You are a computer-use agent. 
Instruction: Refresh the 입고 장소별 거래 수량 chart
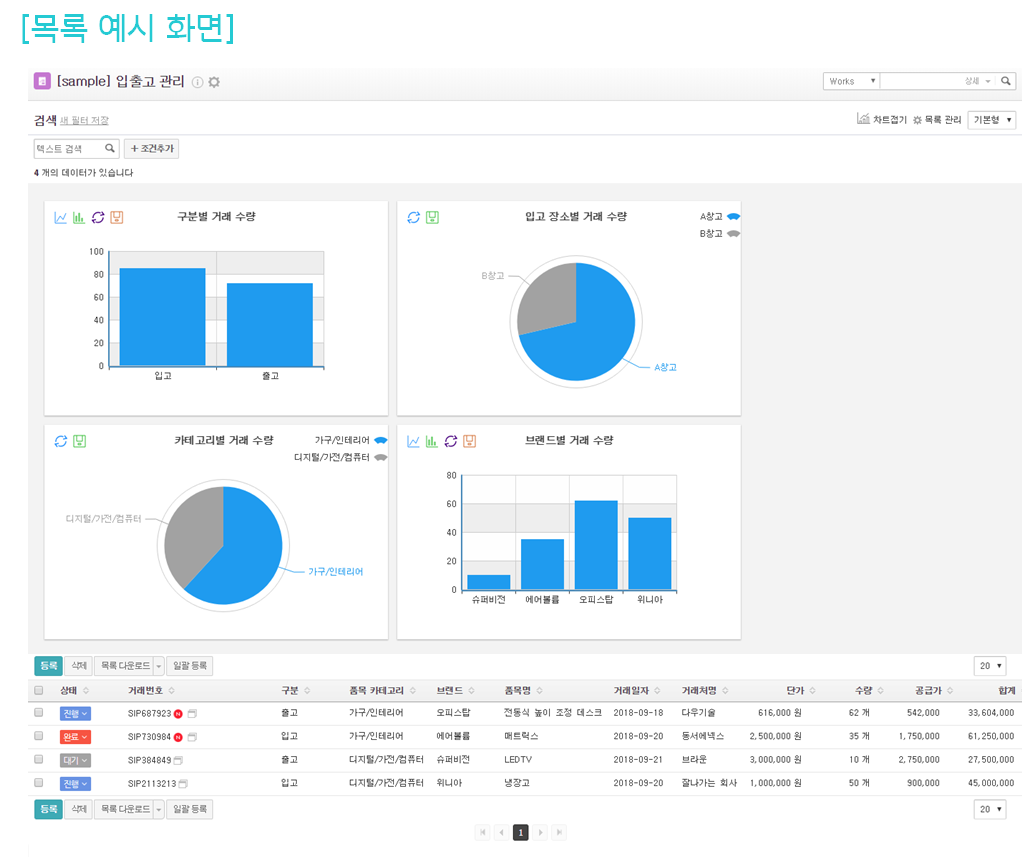click(x=414, y=217)
